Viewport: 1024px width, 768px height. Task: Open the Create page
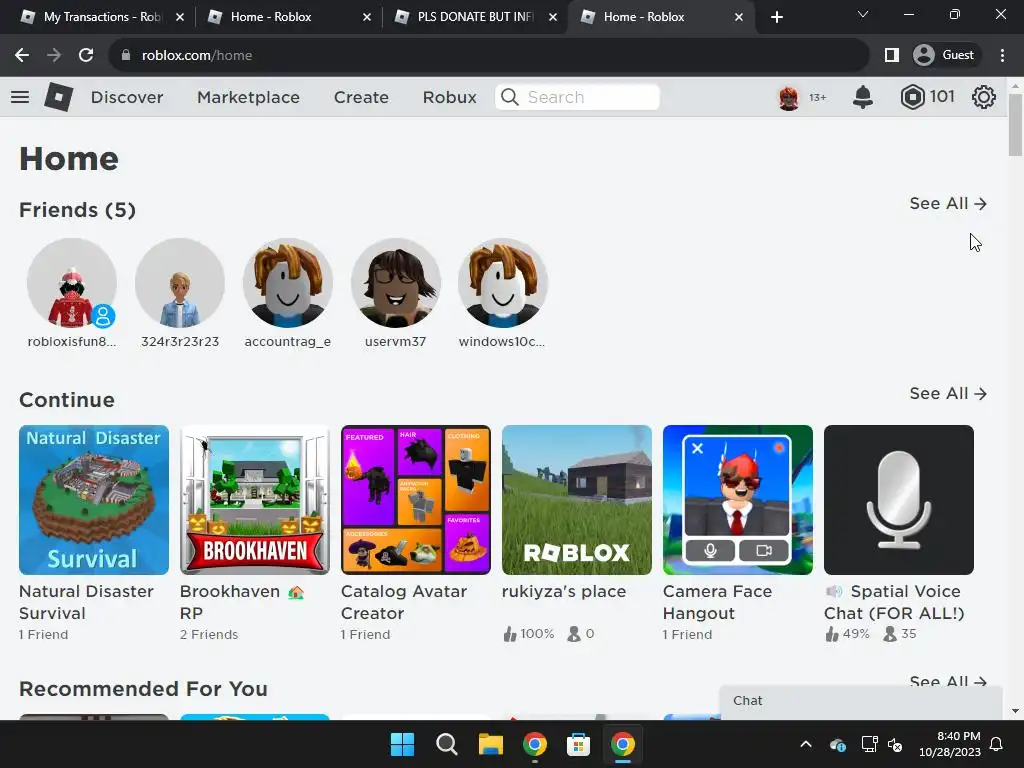click(361, 97)
